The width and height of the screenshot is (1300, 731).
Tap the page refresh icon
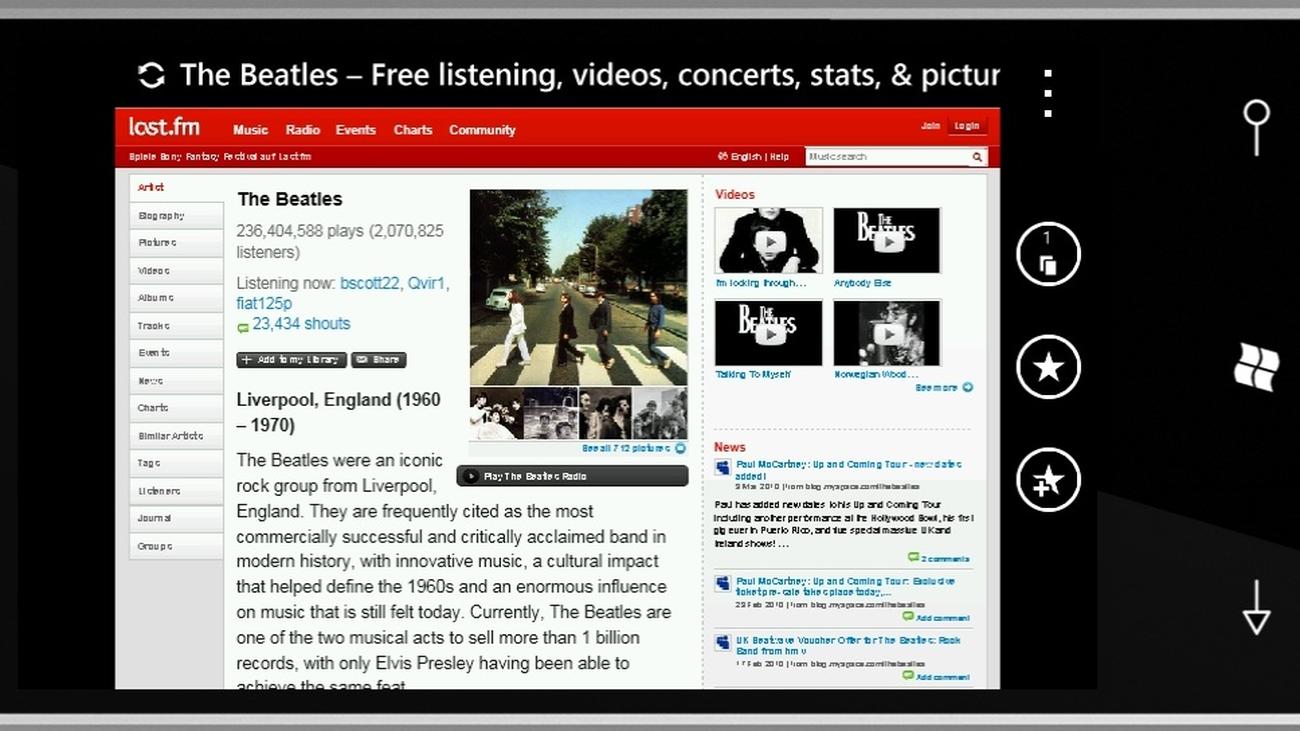151,75
